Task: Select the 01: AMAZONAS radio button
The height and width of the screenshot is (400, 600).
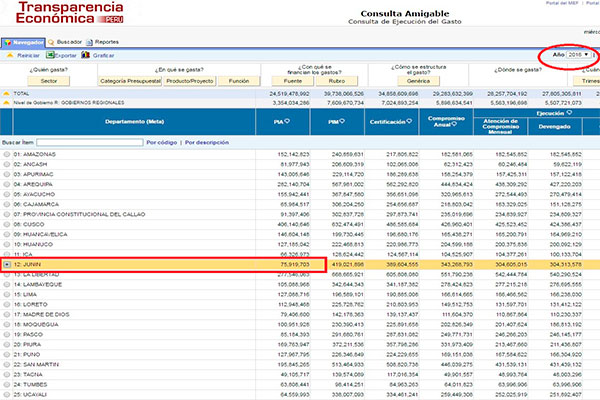Action: pos(7,154)
